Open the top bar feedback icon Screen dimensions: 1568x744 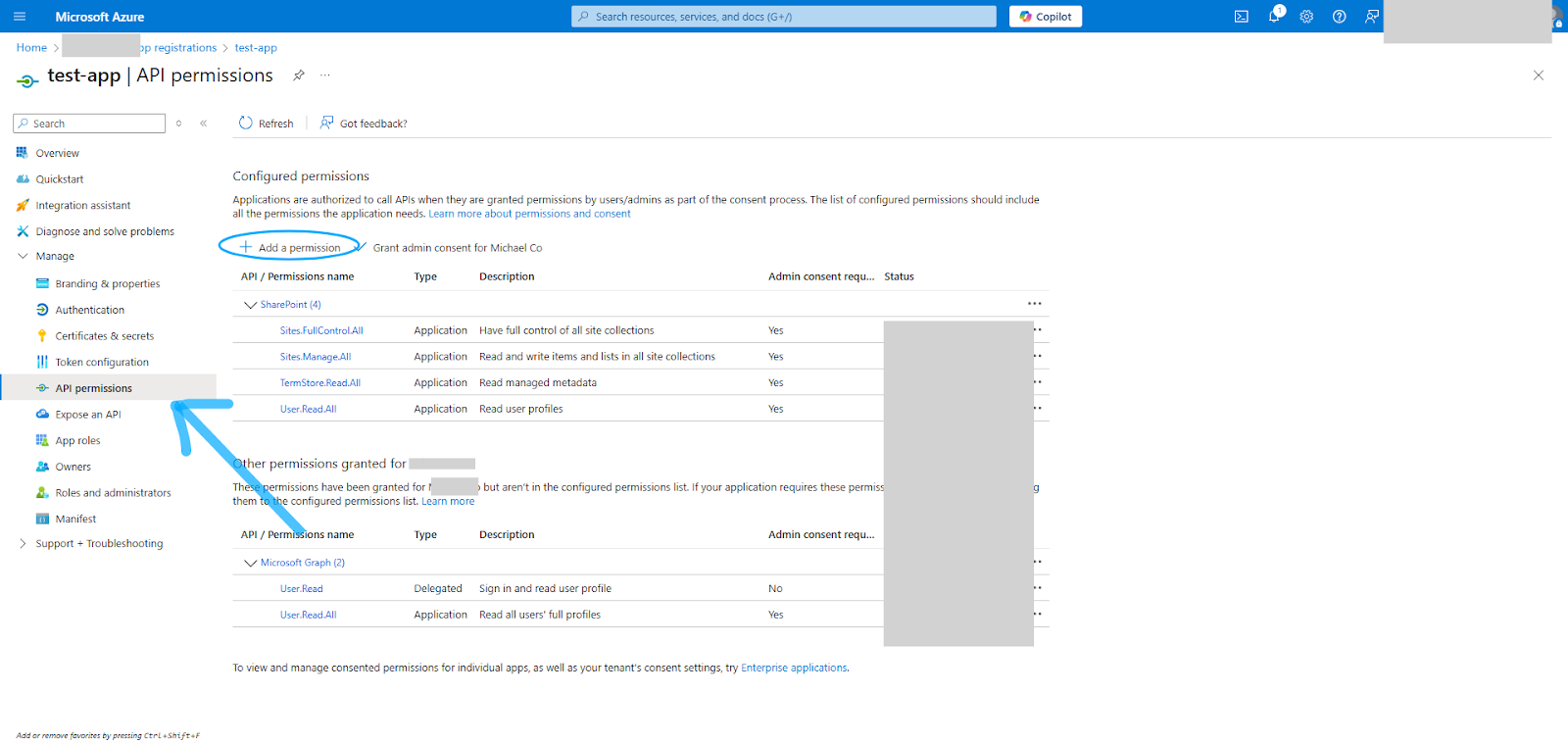pyautogui.click(x=1372, y=17)
